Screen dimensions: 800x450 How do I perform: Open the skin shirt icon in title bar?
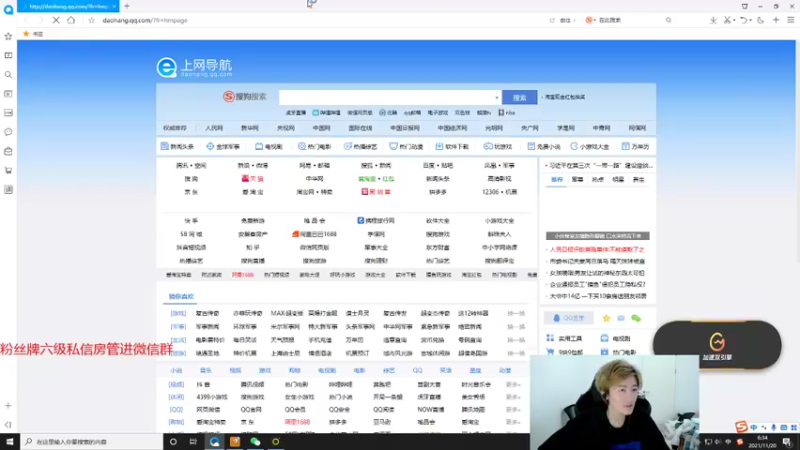pos(745,6)
